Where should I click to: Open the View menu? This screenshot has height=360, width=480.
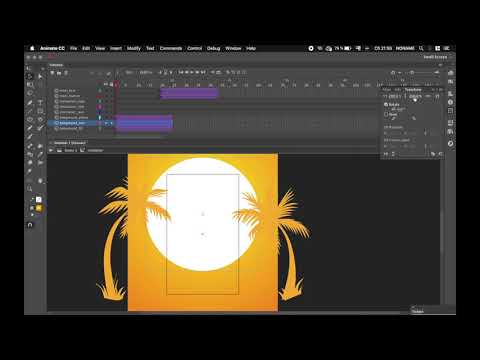pyautogui.click(x=100, y=48)
